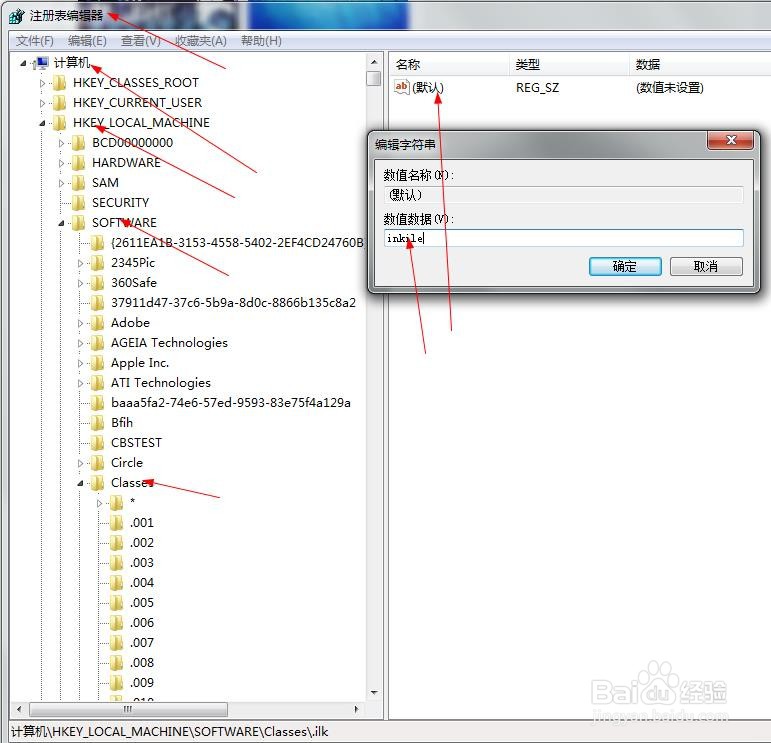The height and width of the screenshot is (743, 771).
Task: Expand the HKEY_CLASSES_ROOT key
Action: [42, 83]
